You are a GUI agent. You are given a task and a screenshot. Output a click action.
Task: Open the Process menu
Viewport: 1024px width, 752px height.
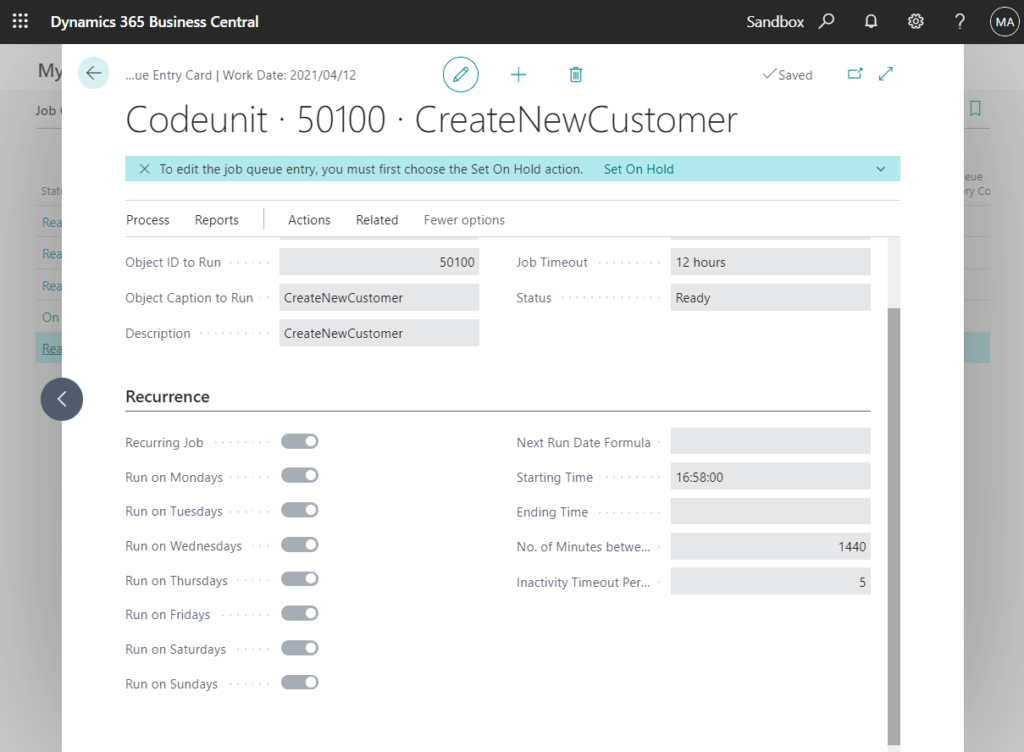pos(147,220)
